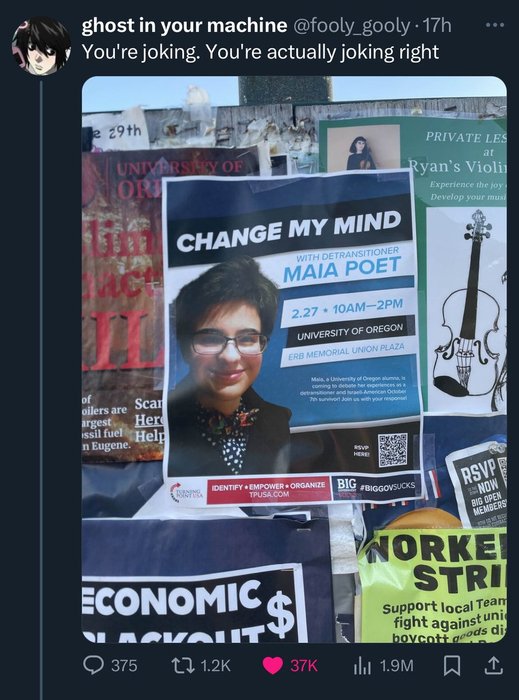
Task: Click the 37K likes count
Action: (304, 666)
